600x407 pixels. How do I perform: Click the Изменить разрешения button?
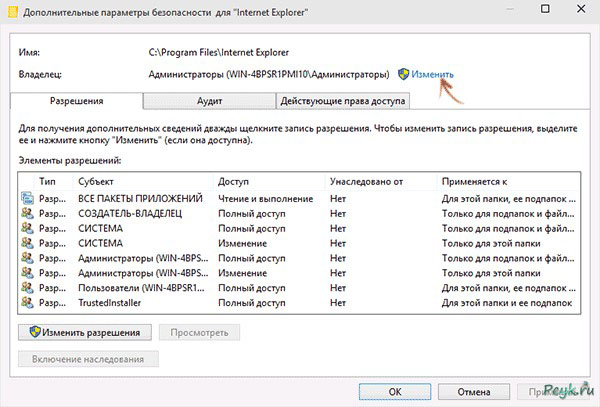click(x=85, y=332)
